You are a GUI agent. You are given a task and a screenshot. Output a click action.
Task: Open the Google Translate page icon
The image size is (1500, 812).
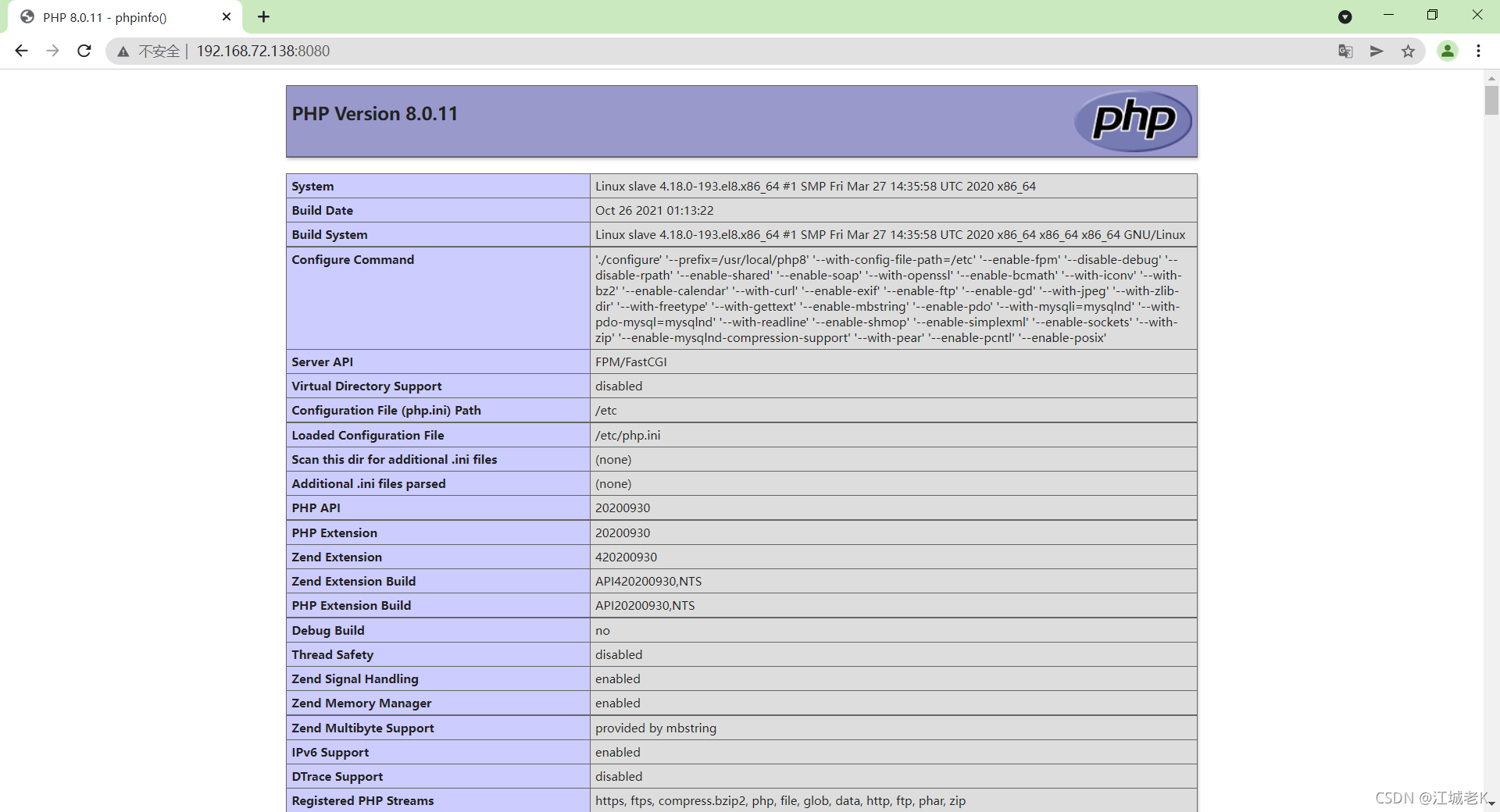[1345, 51]
